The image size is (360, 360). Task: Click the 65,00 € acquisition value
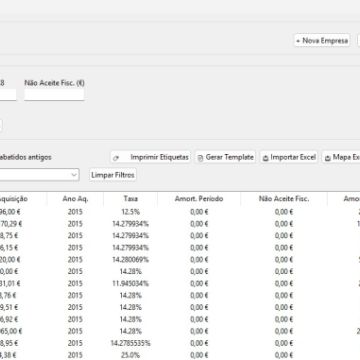[11, 331]
